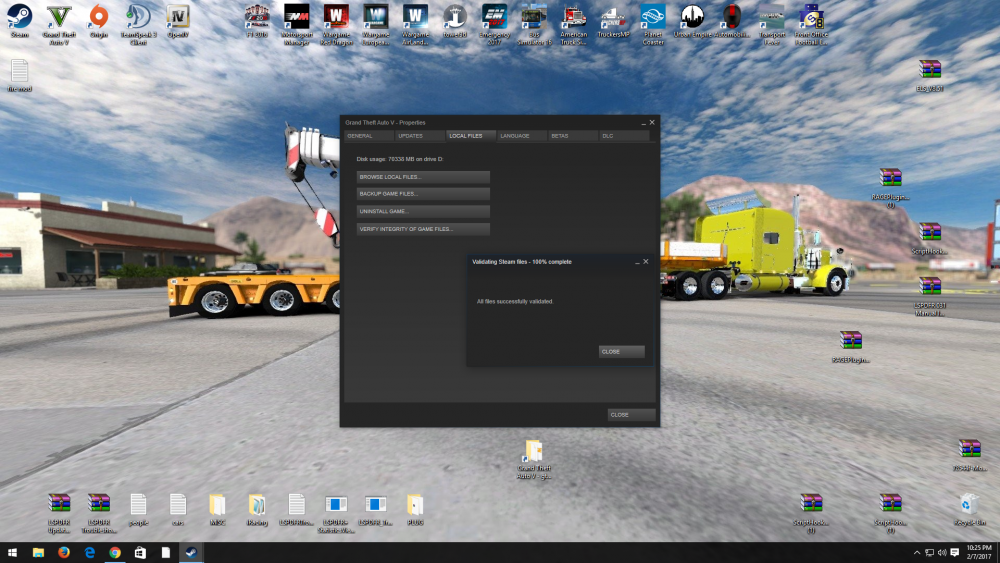
Task: Select the Recycle Bin icon
Action: (969, 509)
